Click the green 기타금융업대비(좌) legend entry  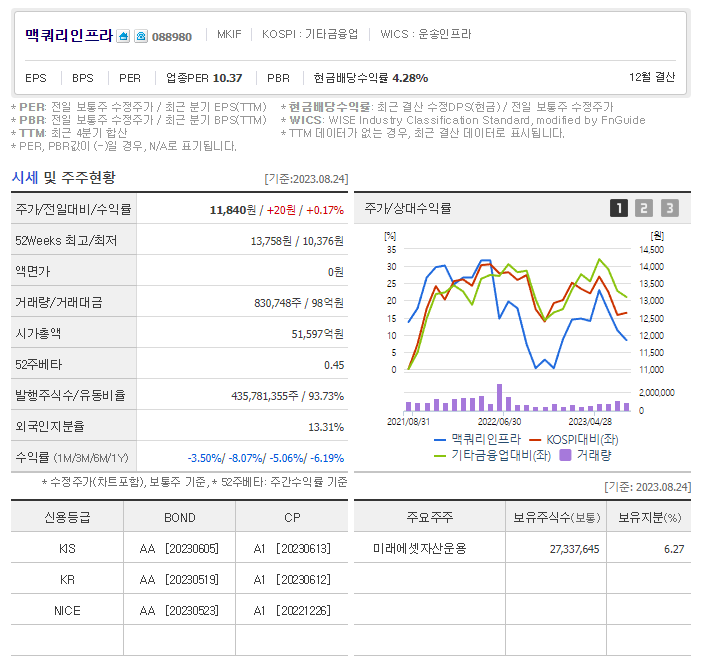(493, 455)
